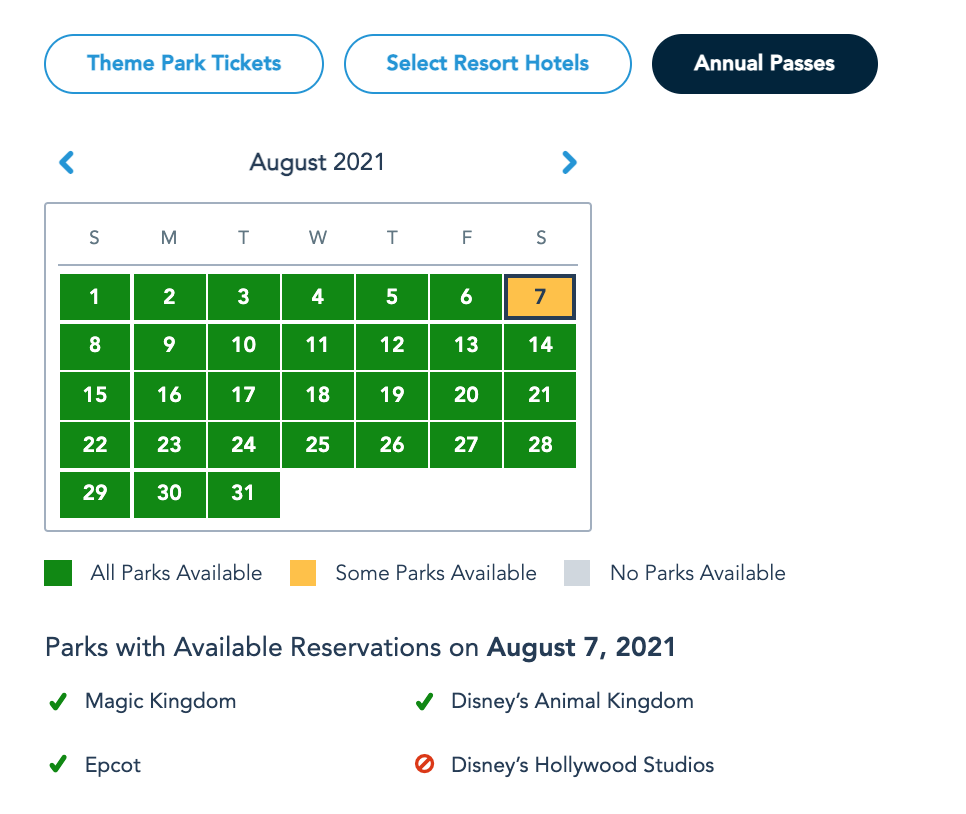The height and width of the screenshot is (814, 966).
Task: Click the red unavailable icon for Hollywood Studios
Action: [x=424, y=766]
